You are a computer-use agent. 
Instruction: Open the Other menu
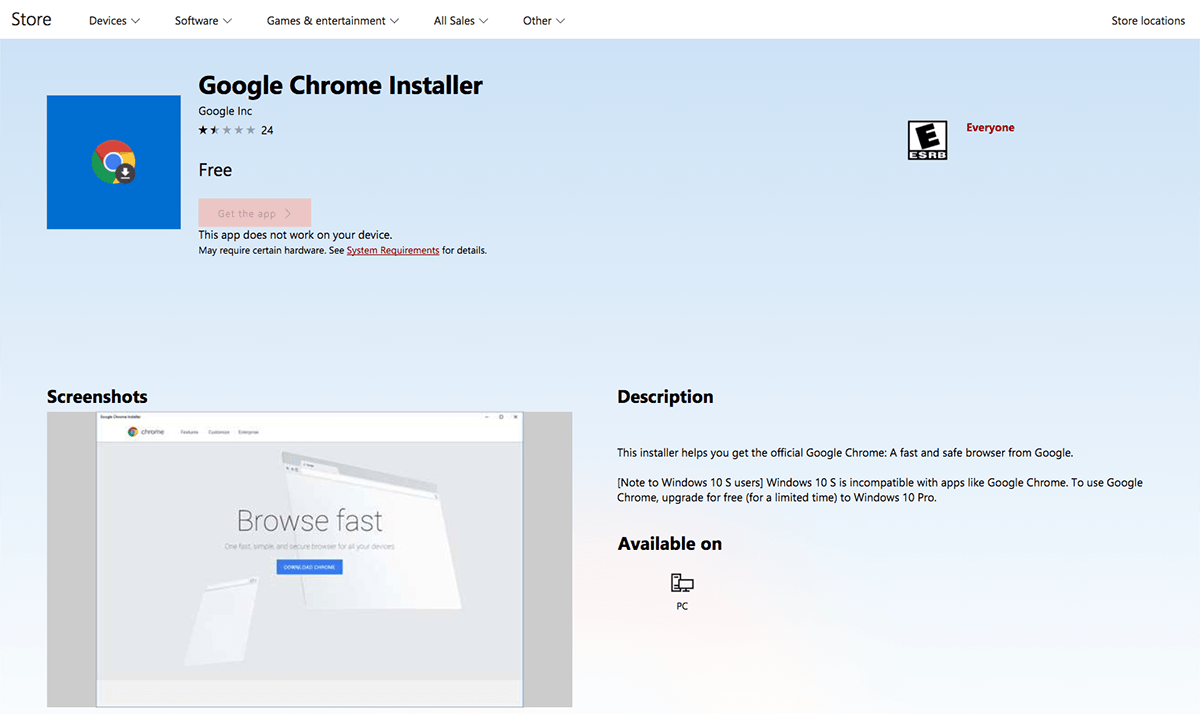coord(543,19)
